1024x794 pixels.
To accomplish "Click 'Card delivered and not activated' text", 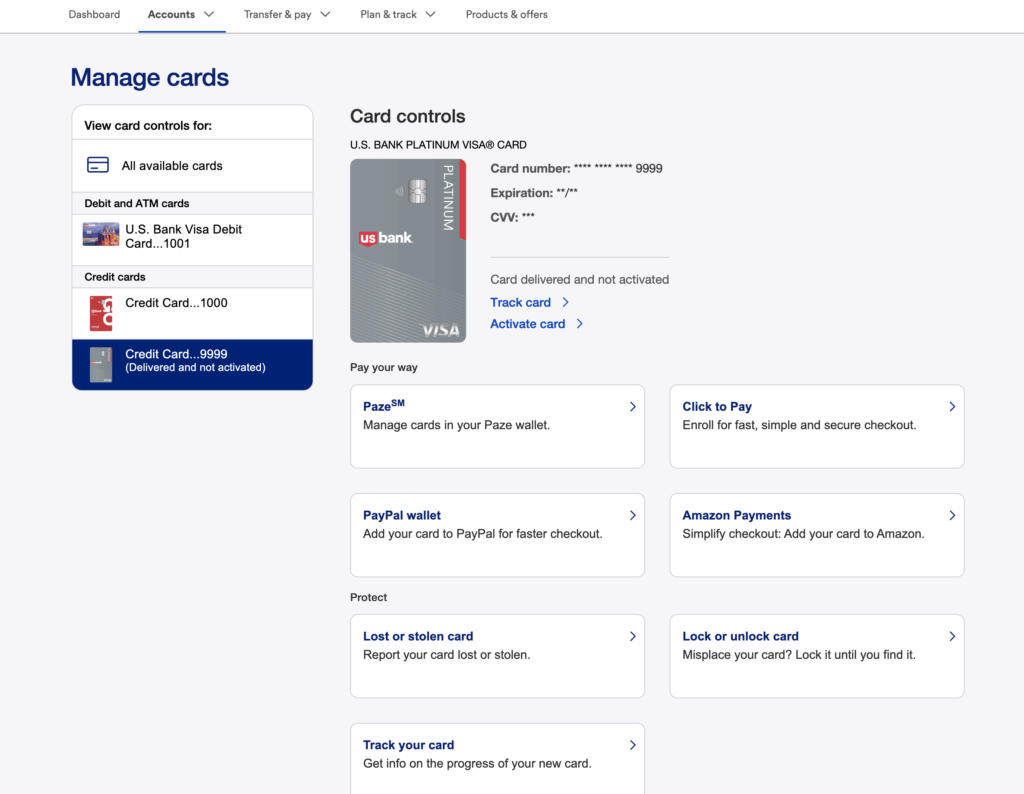I will click(x=580, y=279).
